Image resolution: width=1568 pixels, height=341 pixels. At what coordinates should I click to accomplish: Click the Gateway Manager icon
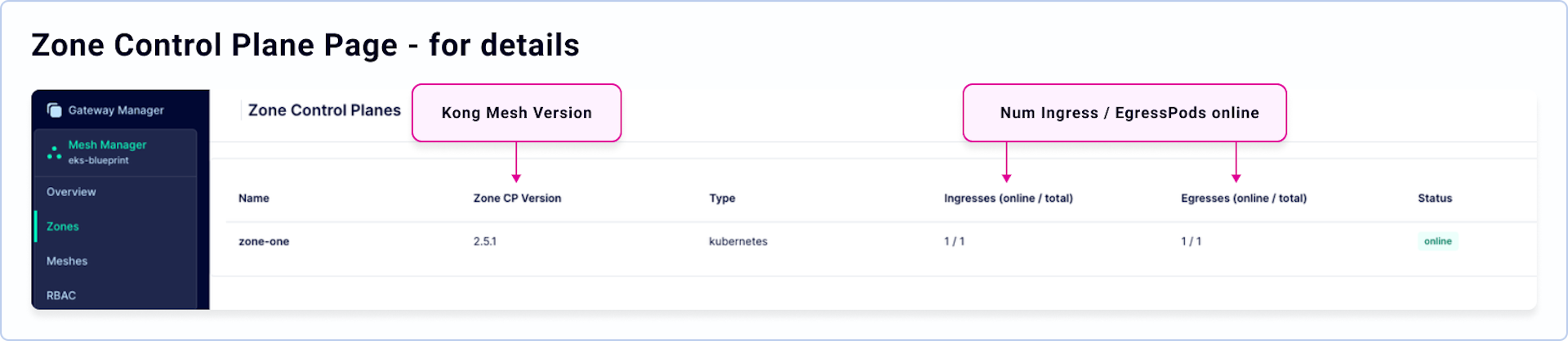coord(55,110)
